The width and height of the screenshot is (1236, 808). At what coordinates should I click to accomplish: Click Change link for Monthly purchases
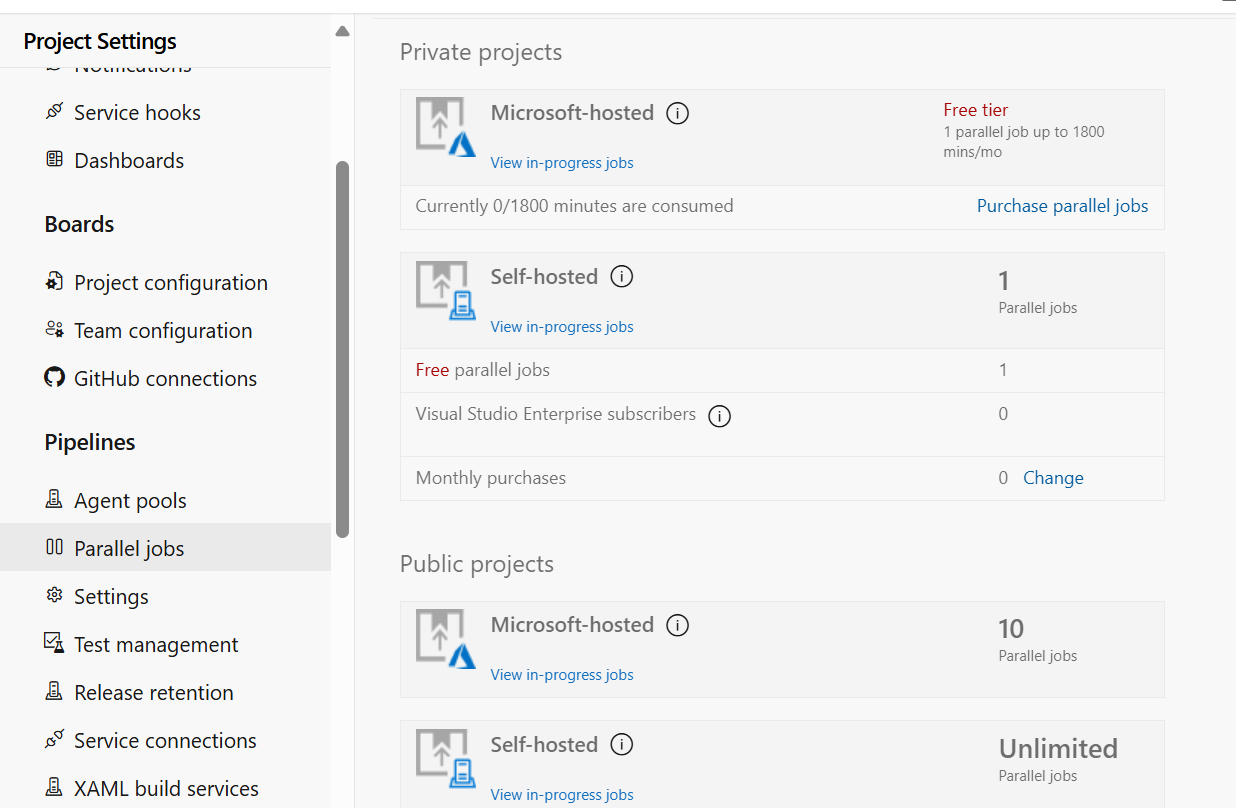point(1053,478)
